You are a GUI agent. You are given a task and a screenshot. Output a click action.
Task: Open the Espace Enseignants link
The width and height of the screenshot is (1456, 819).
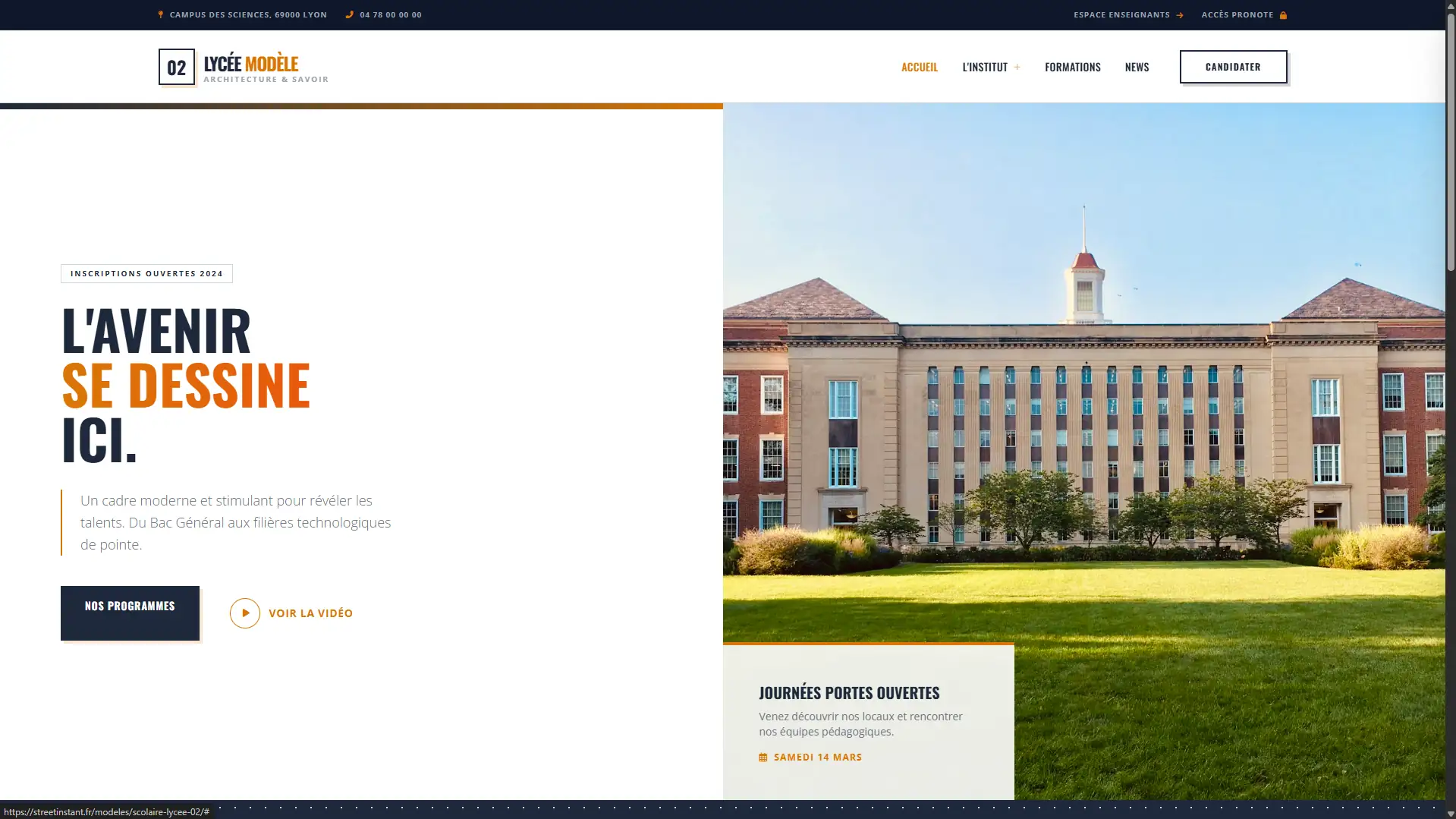1121,14
